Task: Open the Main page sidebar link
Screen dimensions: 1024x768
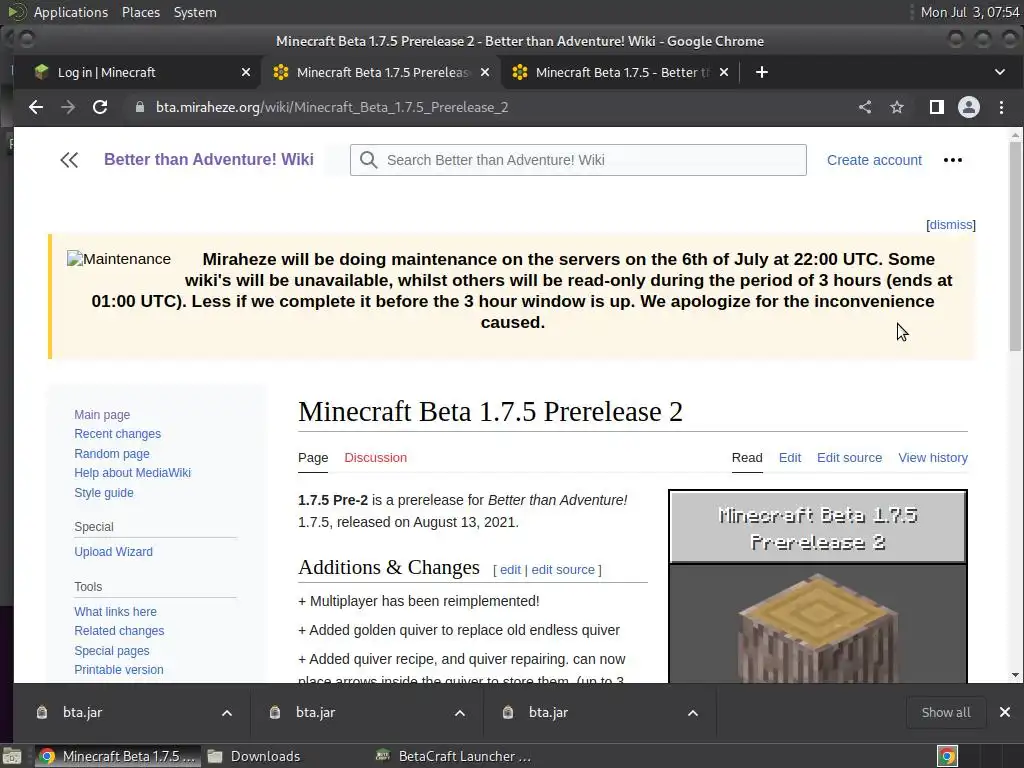Action: coord(102,415)
